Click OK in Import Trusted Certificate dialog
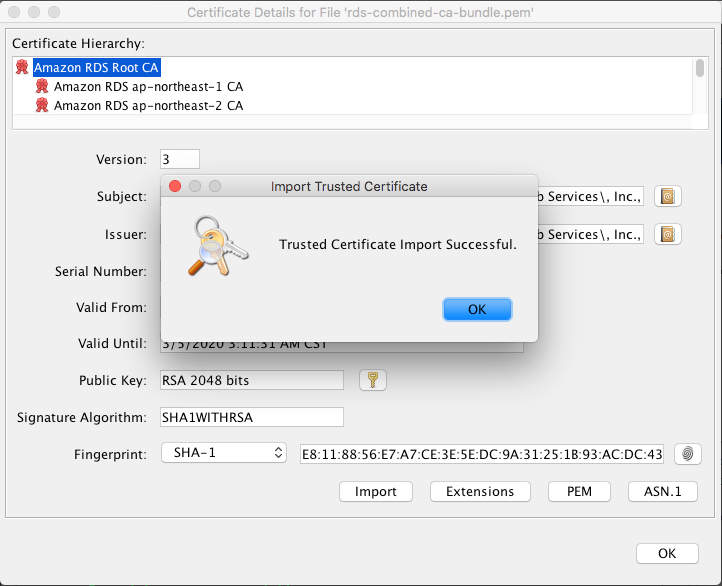 477,309
